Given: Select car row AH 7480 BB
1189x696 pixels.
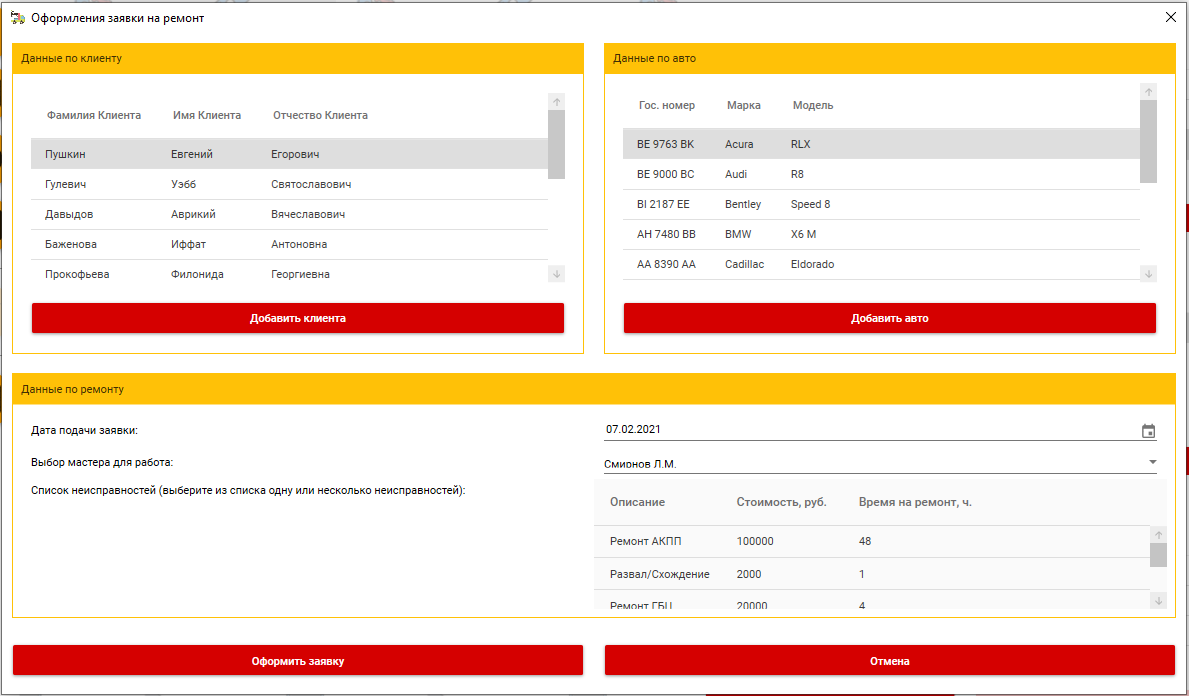Looking at the screenshot, I should 882,234.
